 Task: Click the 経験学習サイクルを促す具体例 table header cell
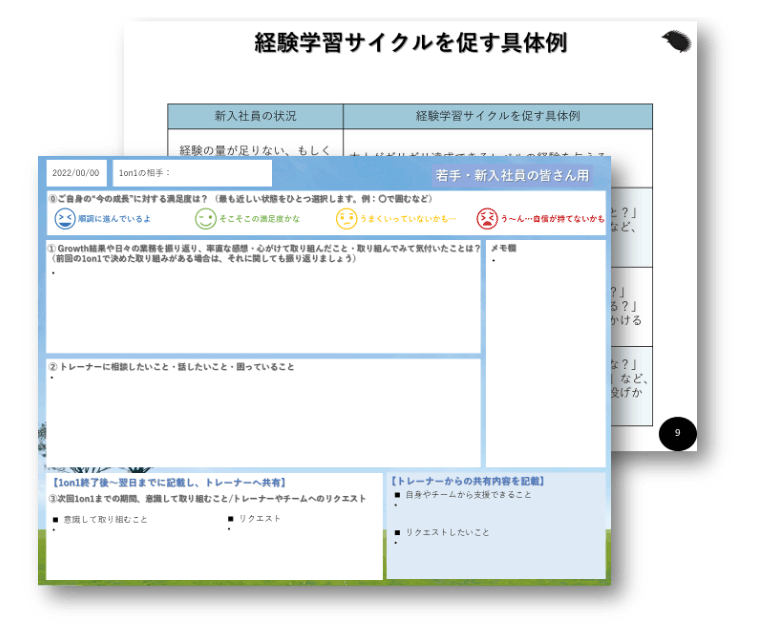tap(498, 116)
